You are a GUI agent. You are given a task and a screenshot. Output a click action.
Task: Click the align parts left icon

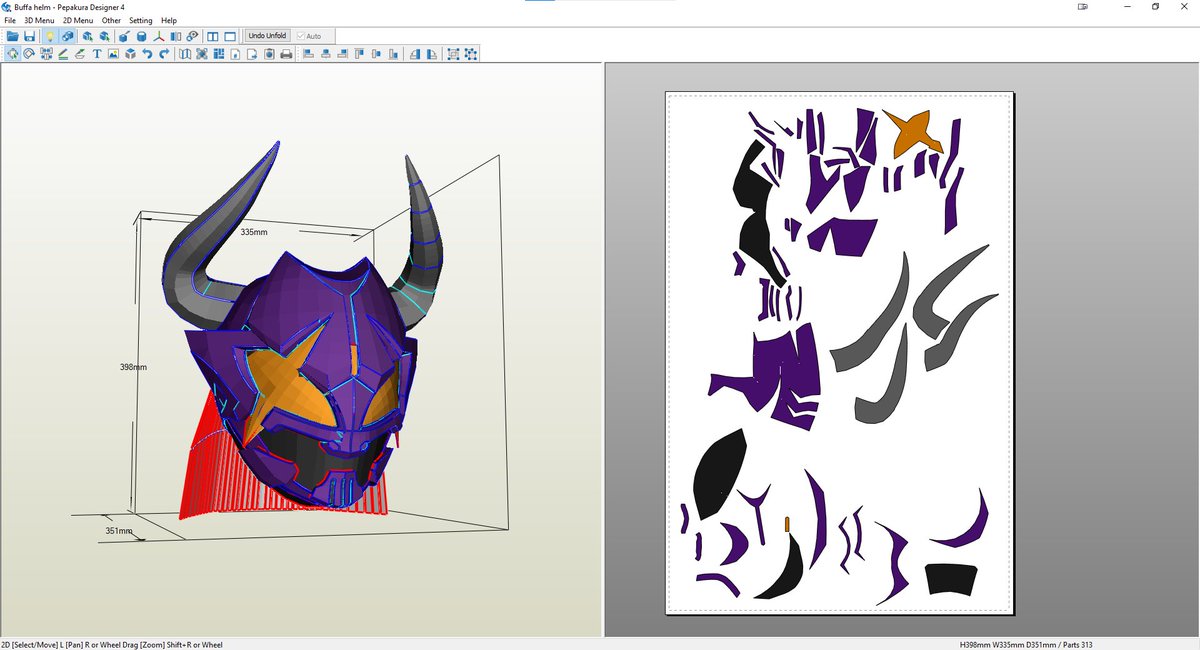point(308,53)
